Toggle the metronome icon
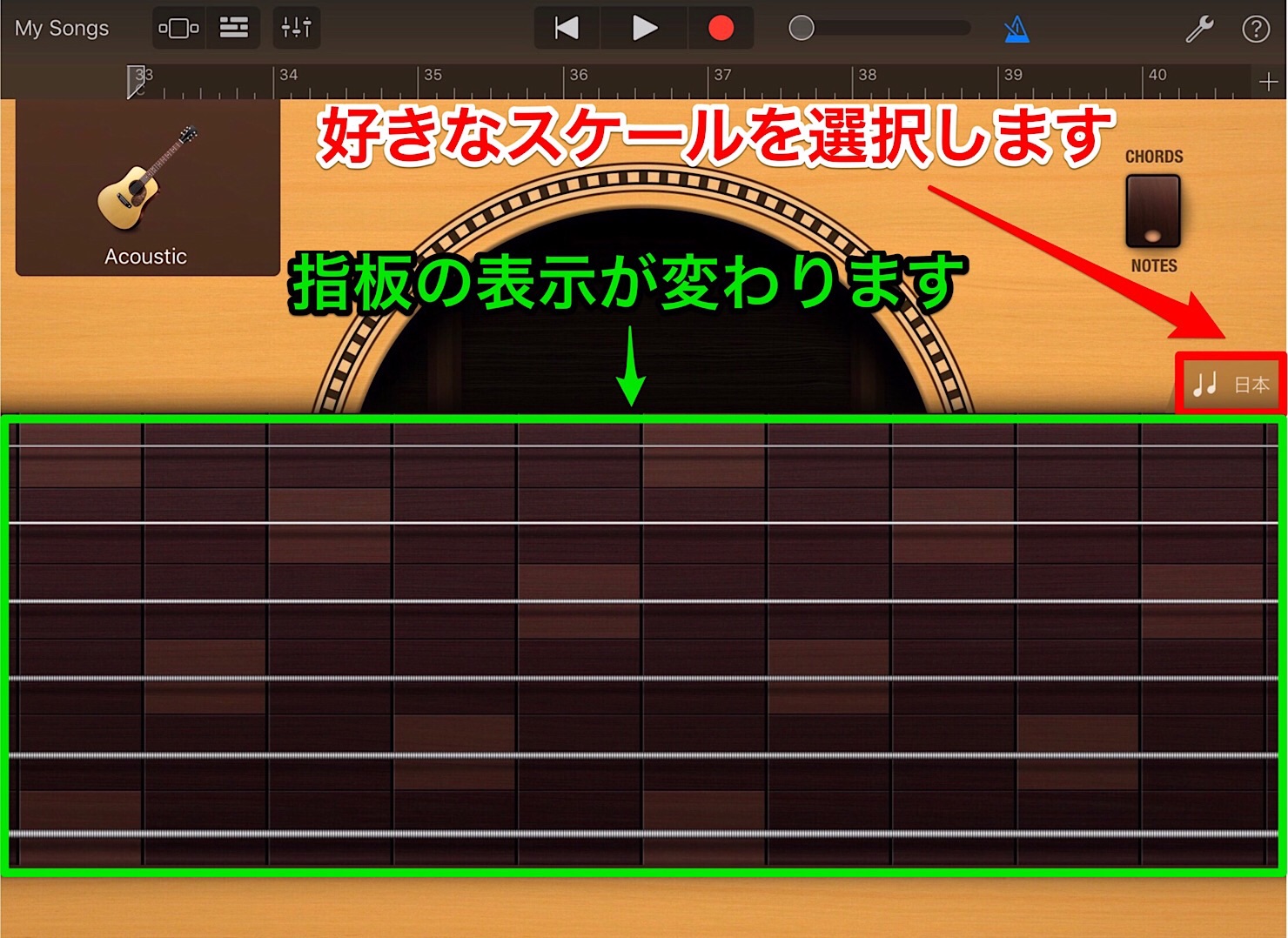 click(x=1016, y=30)
